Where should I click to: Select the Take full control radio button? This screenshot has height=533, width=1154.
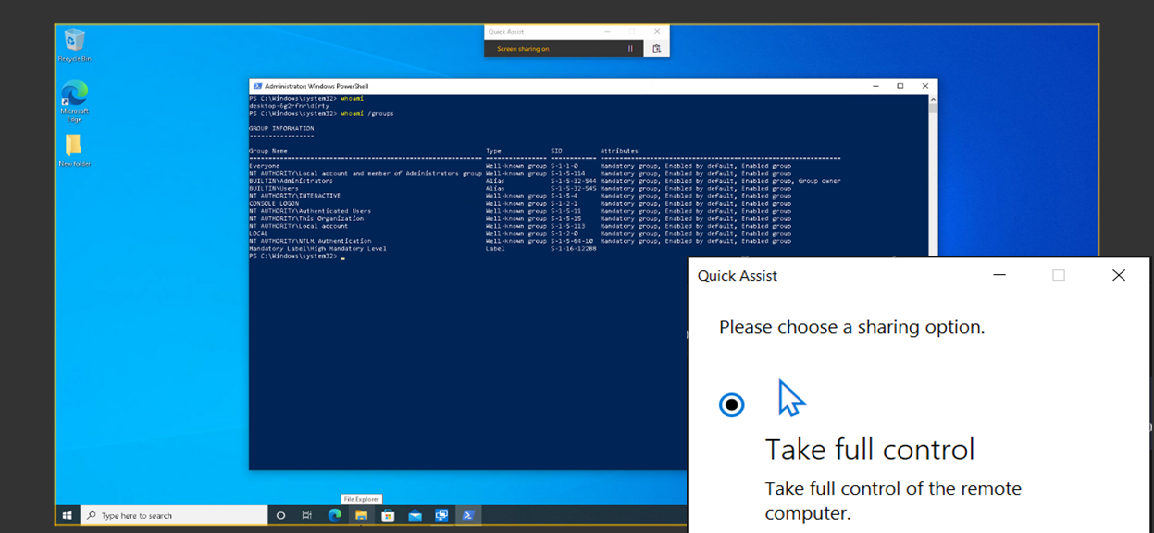[x=732, y=404]
